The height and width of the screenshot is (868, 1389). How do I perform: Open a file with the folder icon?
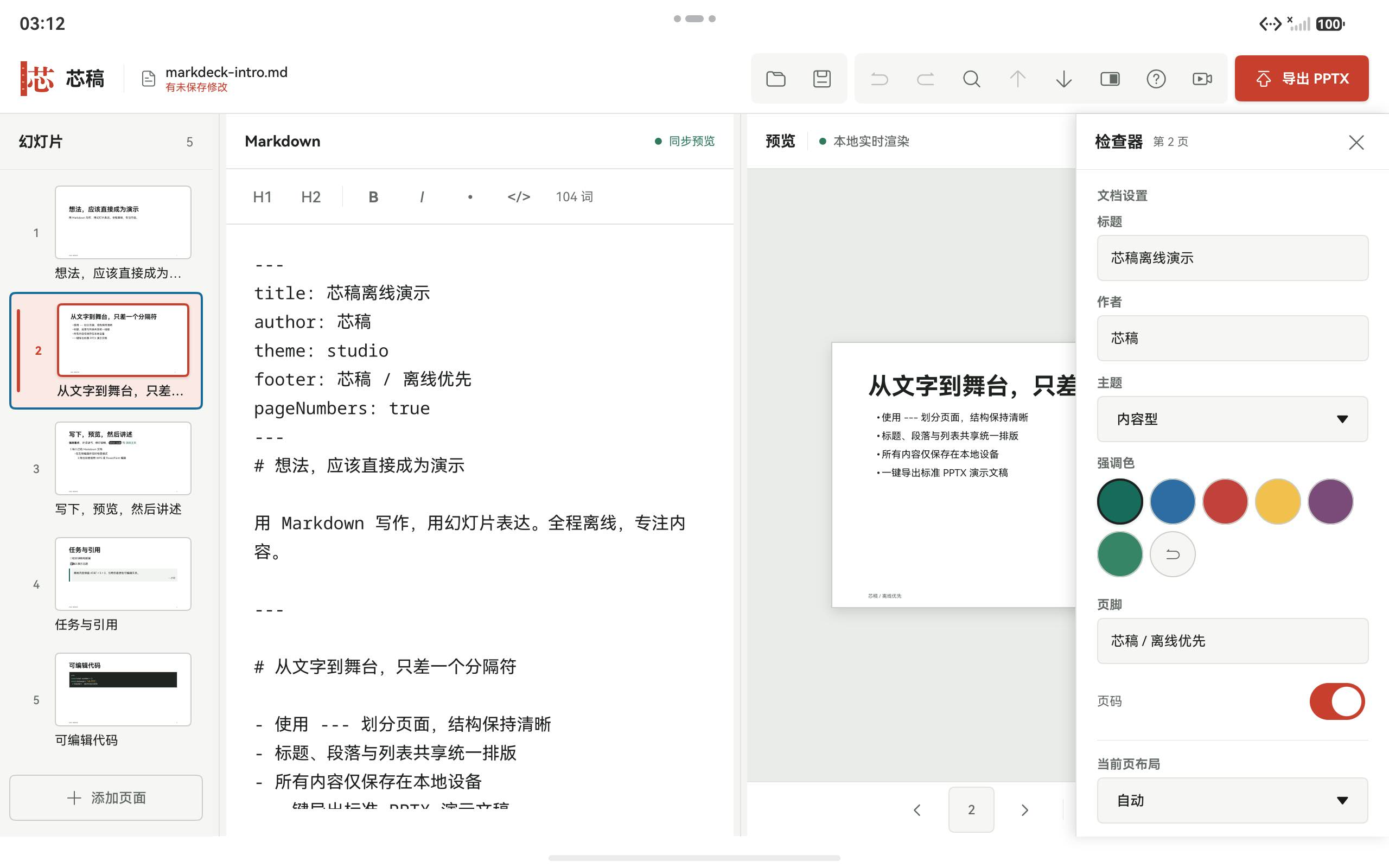click(x=775, y=79)
